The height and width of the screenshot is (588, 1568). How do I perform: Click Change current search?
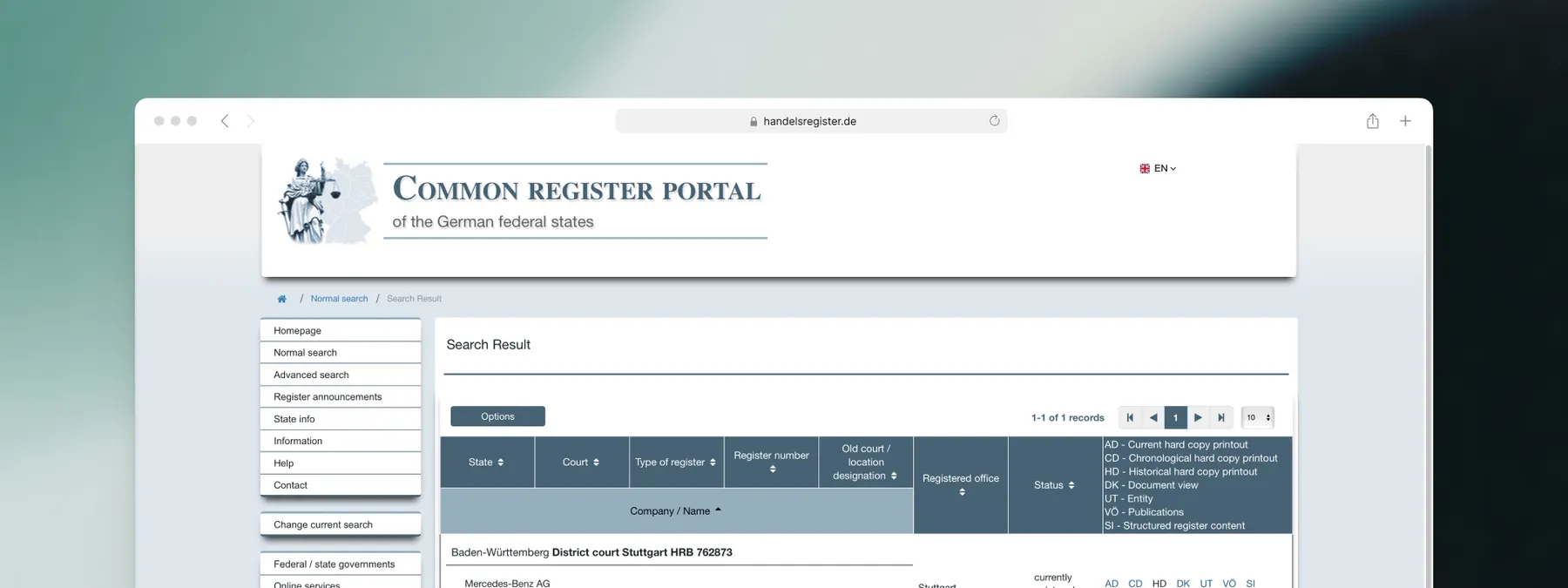[341, 524]
